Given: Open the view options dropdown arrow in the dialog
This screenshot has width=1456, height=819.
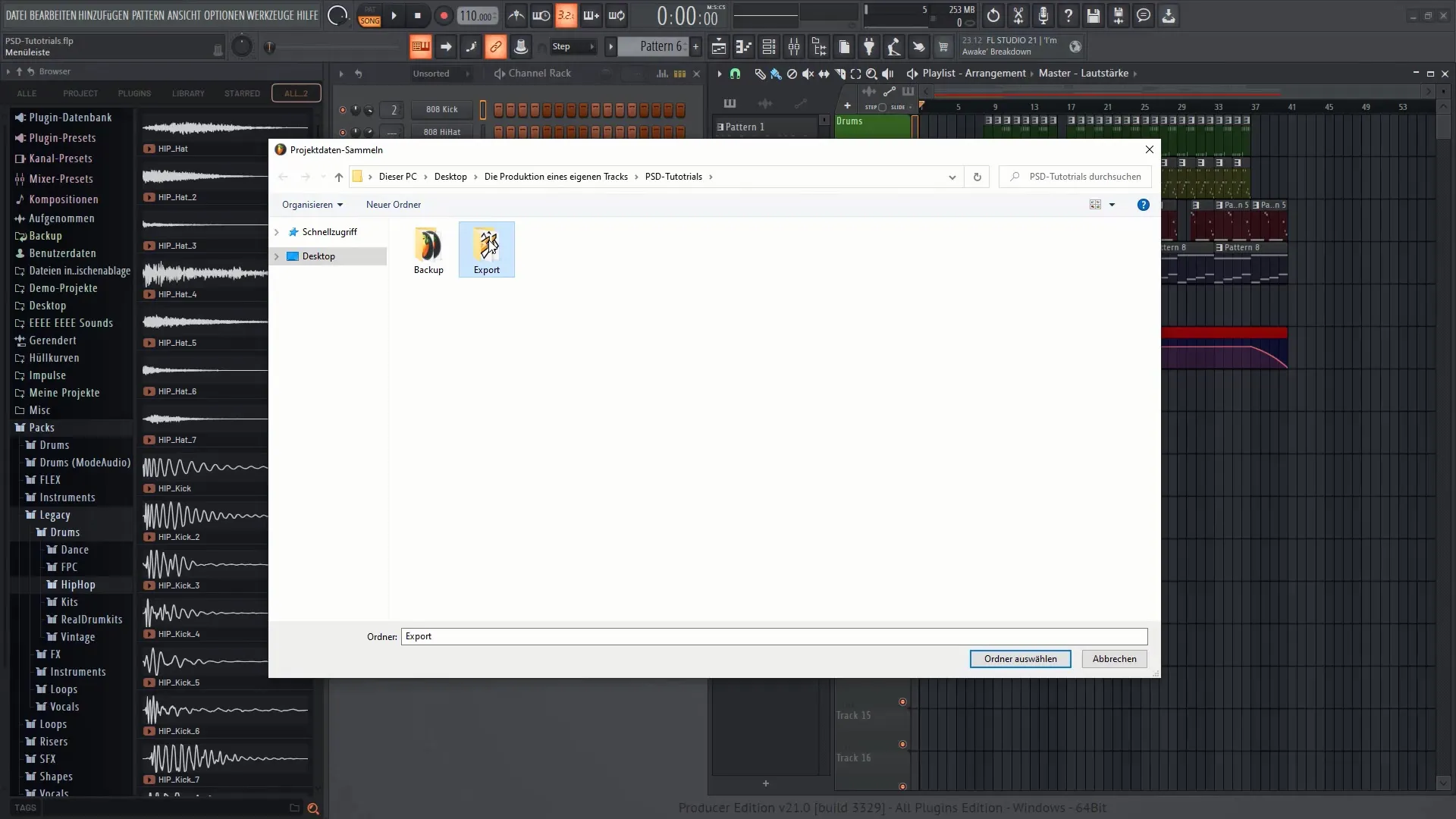Looking at the screenshot, I should (x=1112, y=205).
